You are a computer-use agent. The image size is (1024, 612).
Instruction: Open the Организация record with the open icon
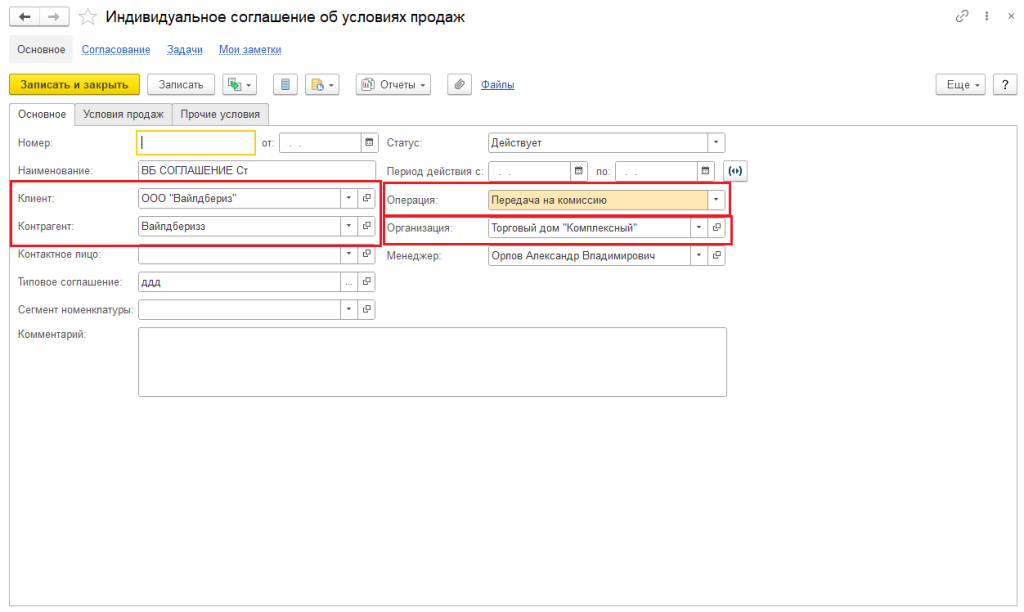[716, 227]
